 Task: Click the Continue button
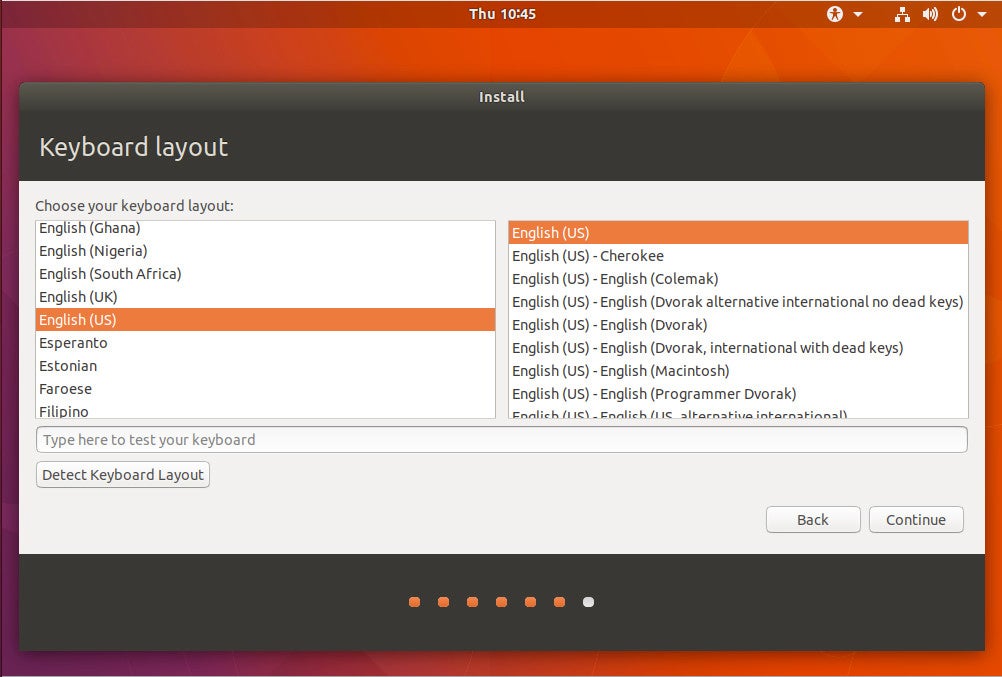(x=916, y=520)
